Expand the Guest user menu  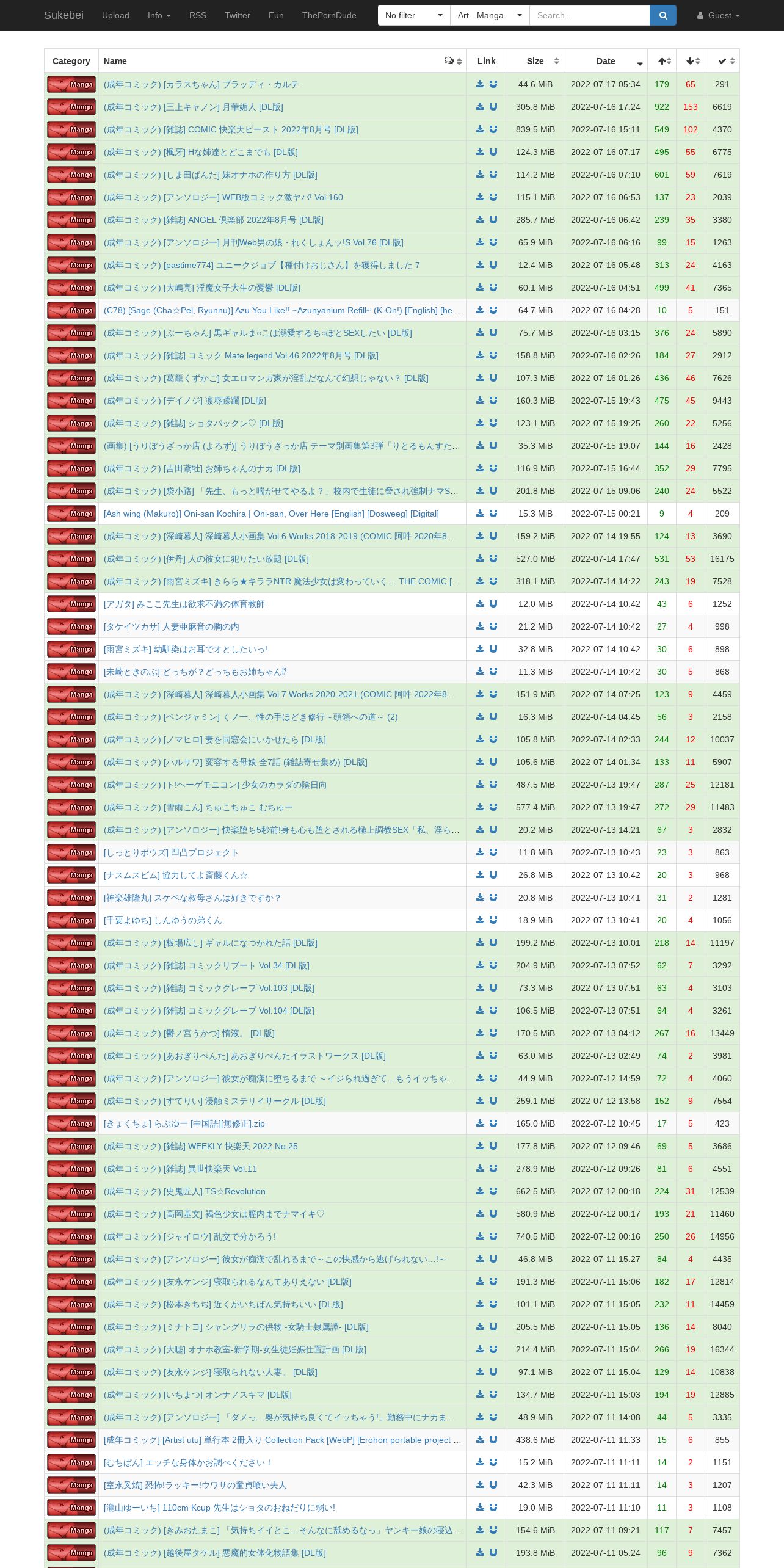718,15
